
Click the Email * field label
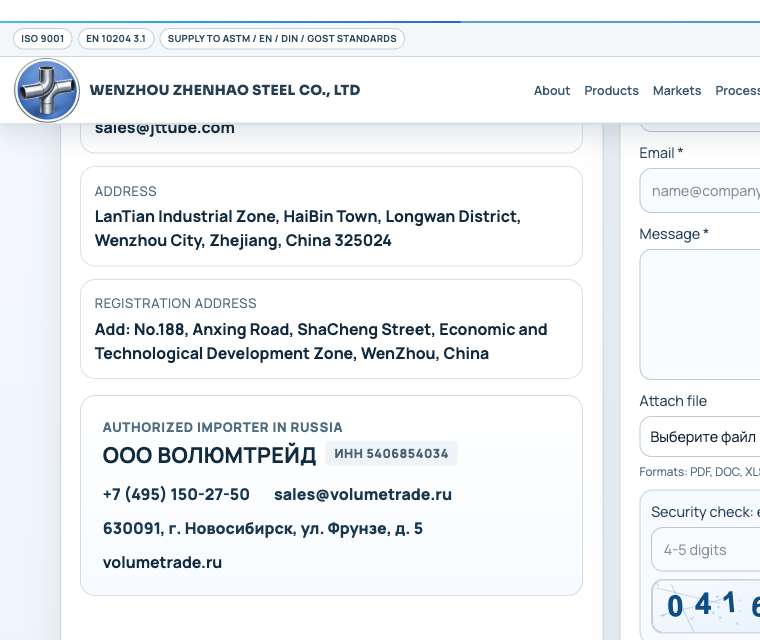tap(661, 153)
